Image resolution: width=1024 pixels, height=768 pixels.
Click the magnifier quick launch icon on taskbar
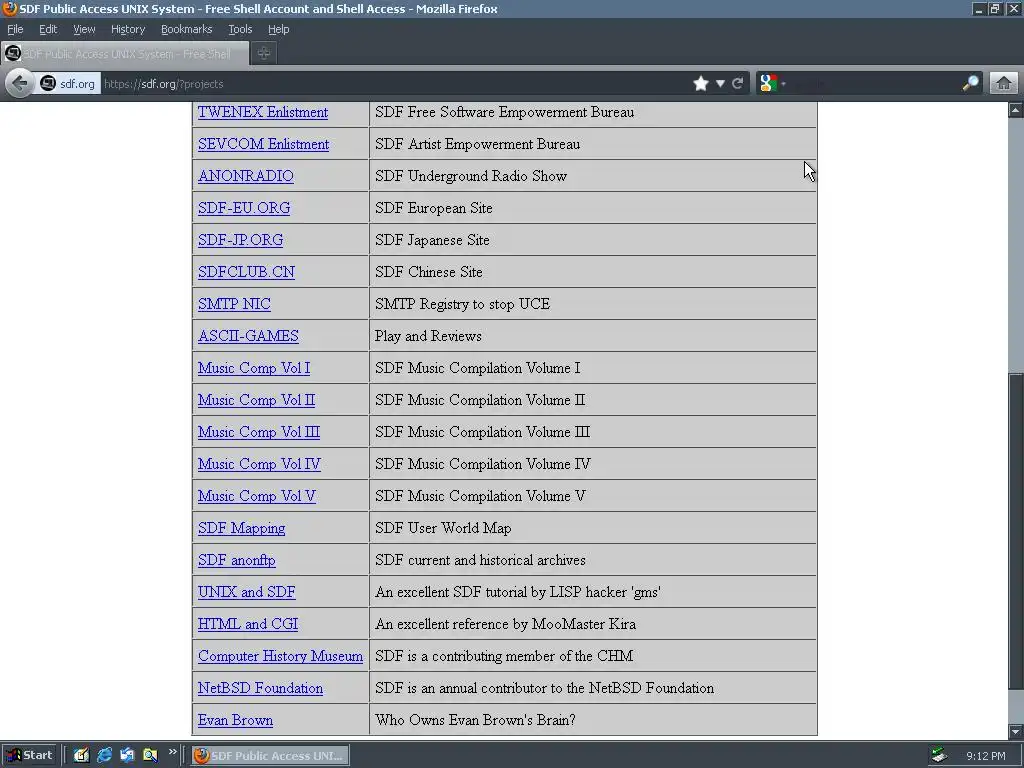tap(150, 756)
